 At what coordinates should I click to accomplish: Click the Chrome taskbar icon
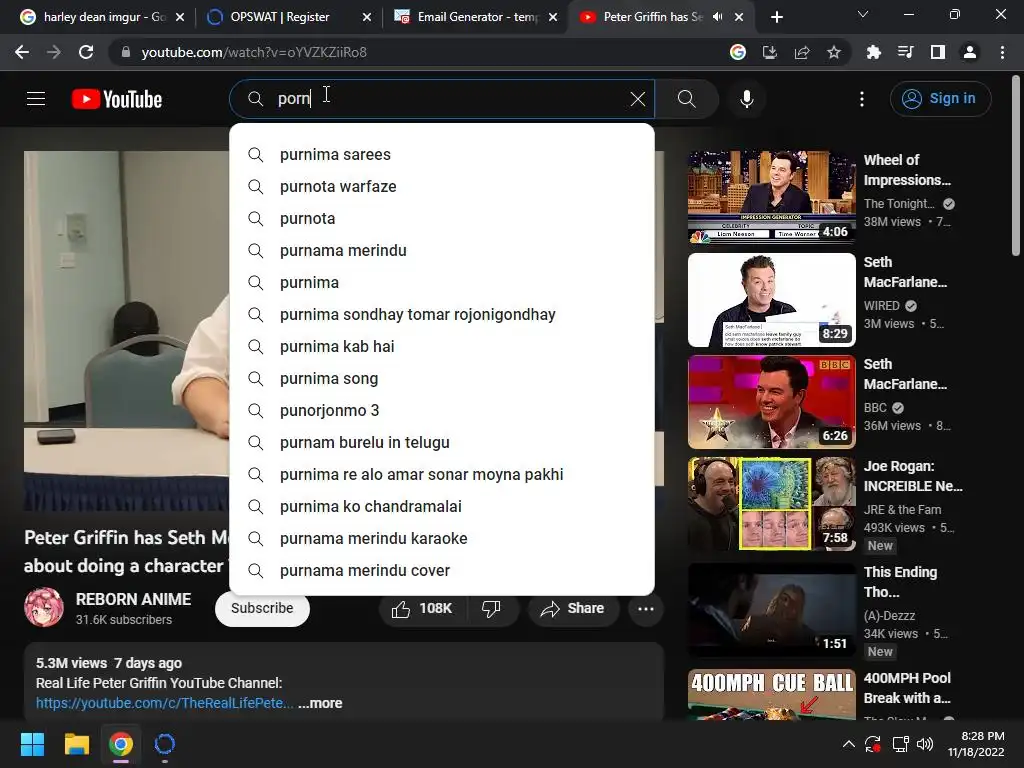[121, 744]
